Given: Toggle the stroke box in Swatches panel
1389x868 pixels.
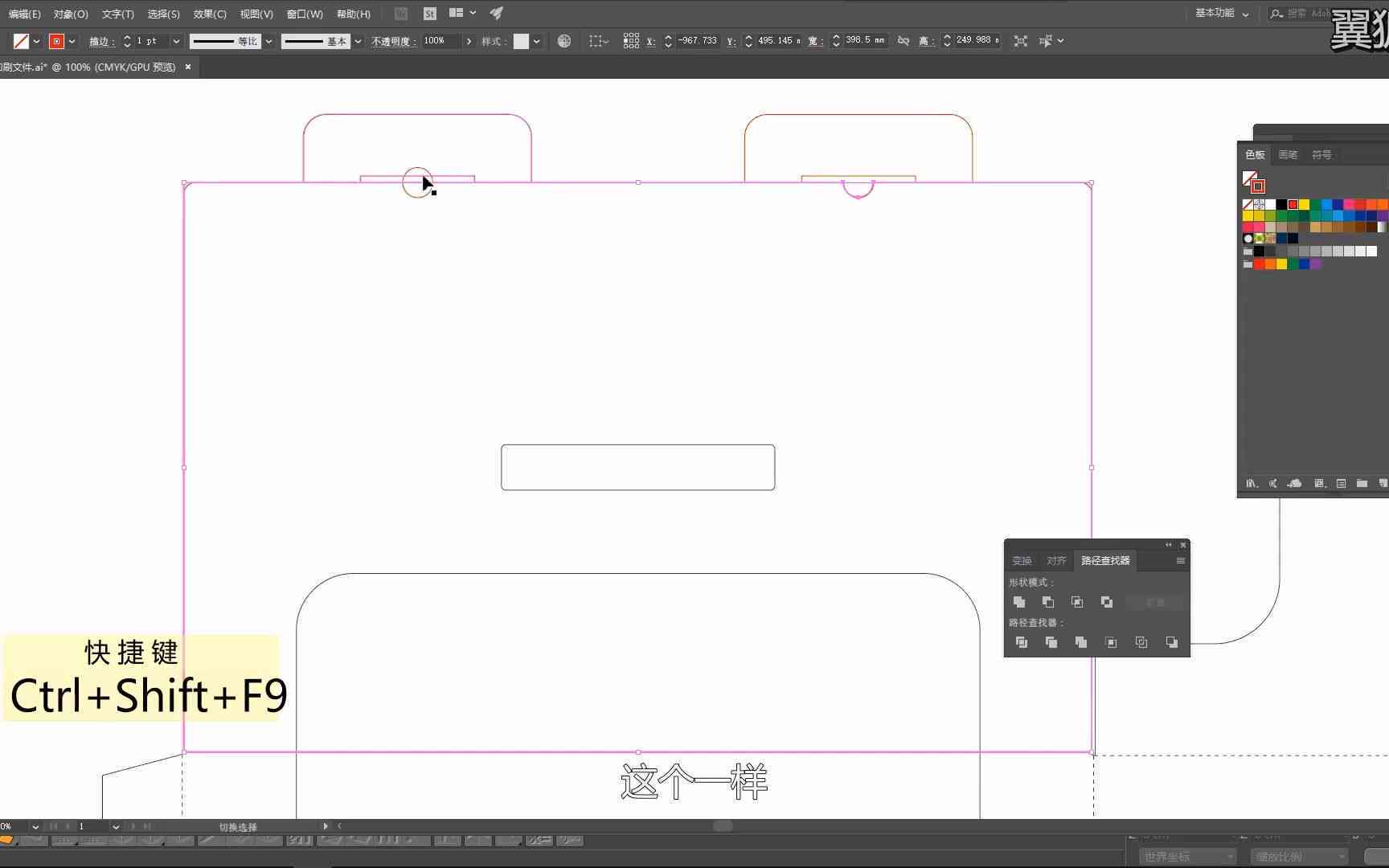Looking at the screenshot, I should coord(1258,186).
